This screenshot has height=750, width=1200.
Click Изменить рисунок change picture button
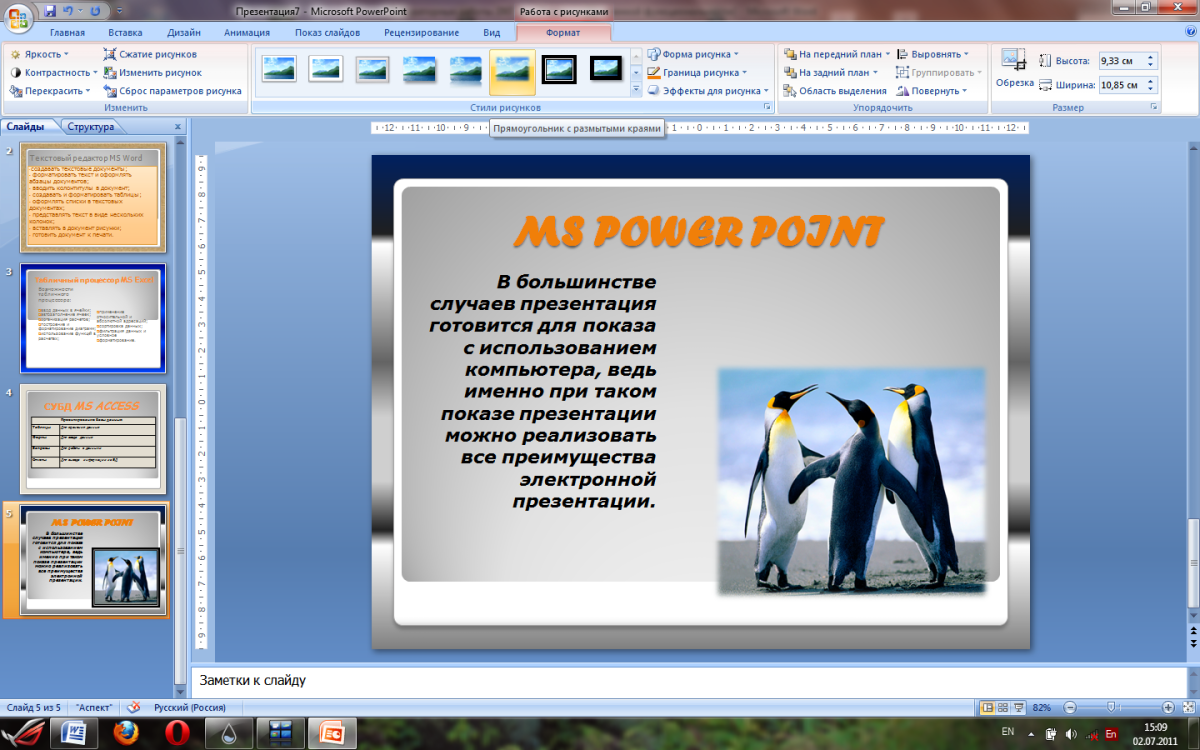[x=159, y=73]
